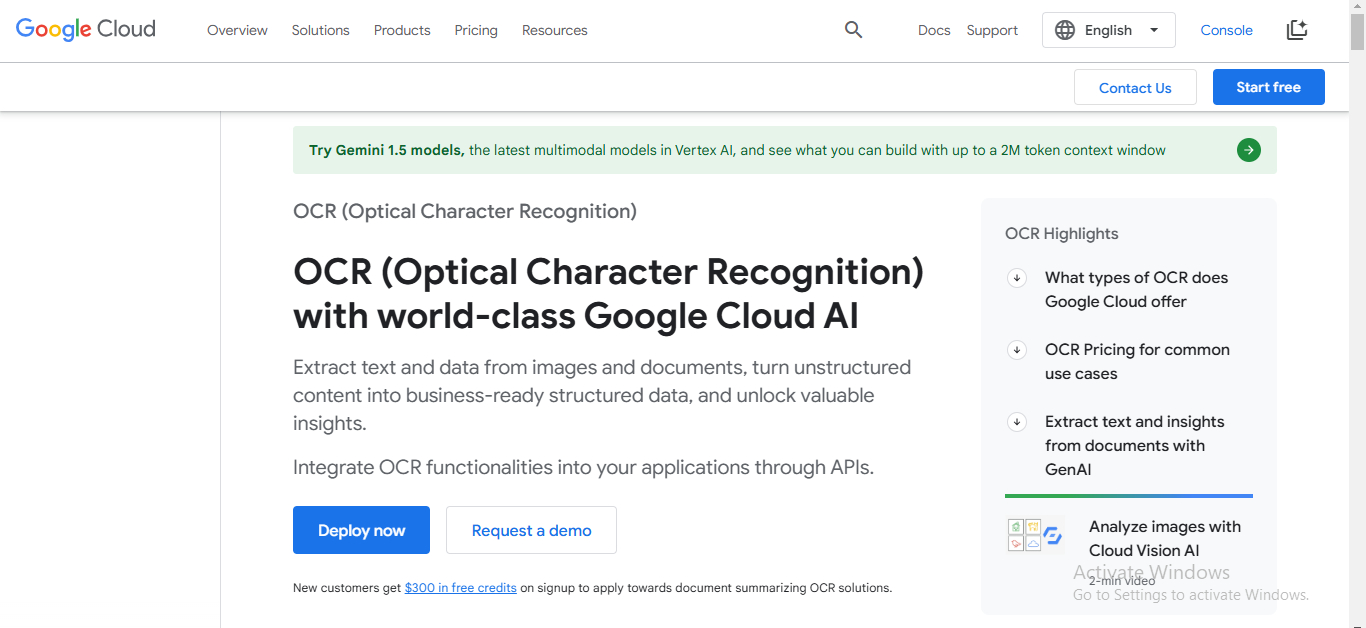The height and width of the screenshot is (628, 1366).
Task: Click the Start free button
Action: coord(1268,87)
